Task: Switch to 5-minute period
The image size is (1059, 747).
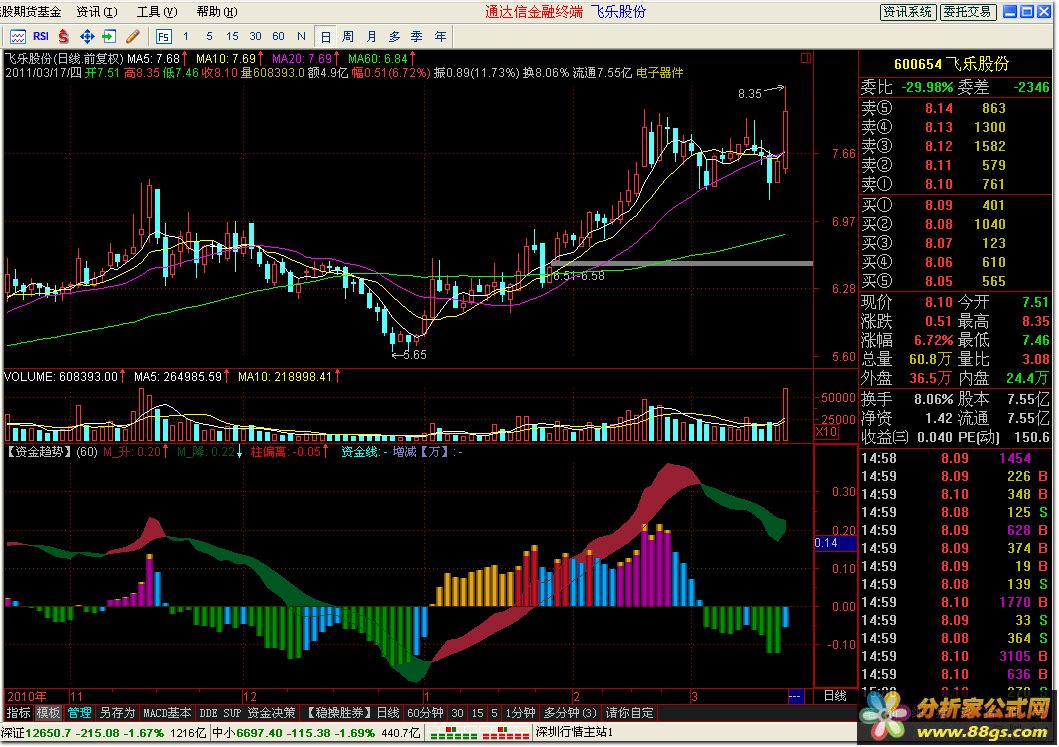Action: 209,36
